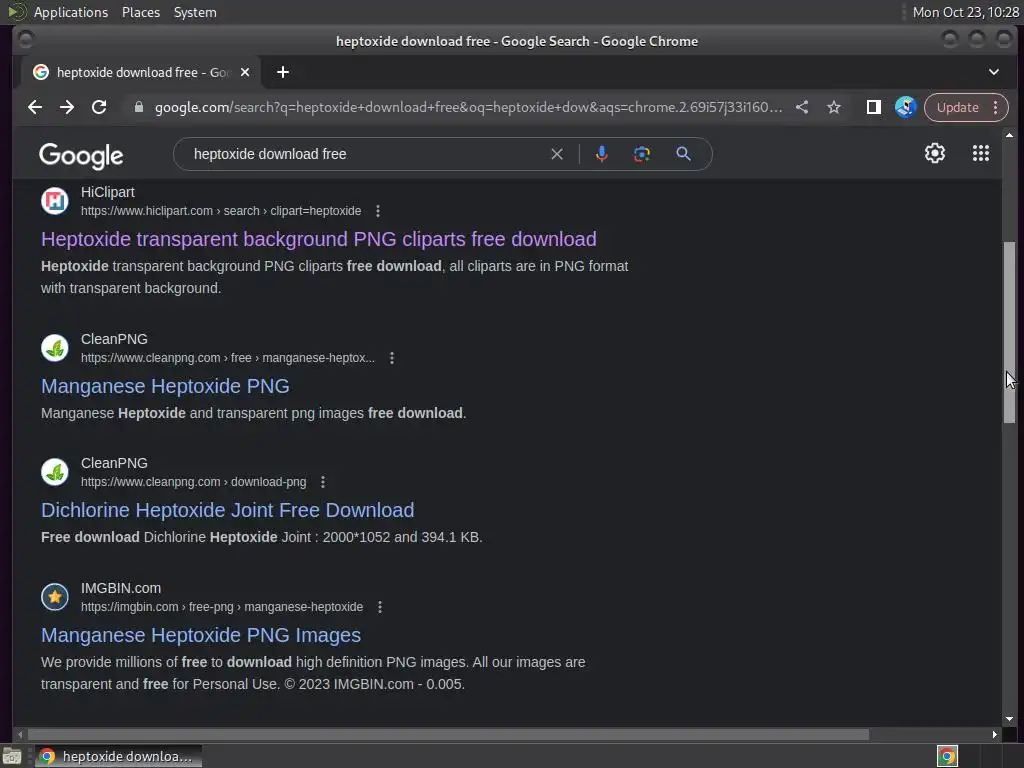Open the Manganese Heptoxide PNG result
Screen dimensions: 1024x768
tap(165, 386)
